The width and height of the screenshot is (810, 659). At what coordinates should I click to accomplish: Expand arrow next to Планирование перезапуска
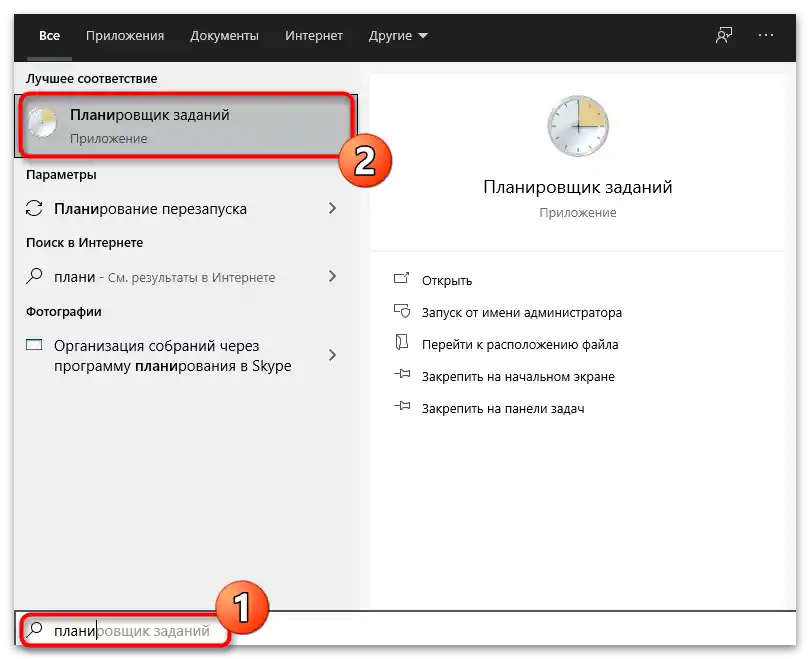(x=332, y=208)
